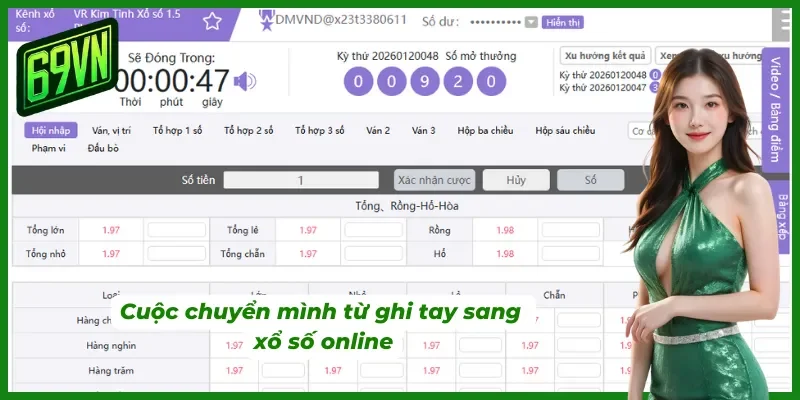Open the Tổ hợp 3 số tab
Screen dimensions: 800x400
(x=319, y=131)
